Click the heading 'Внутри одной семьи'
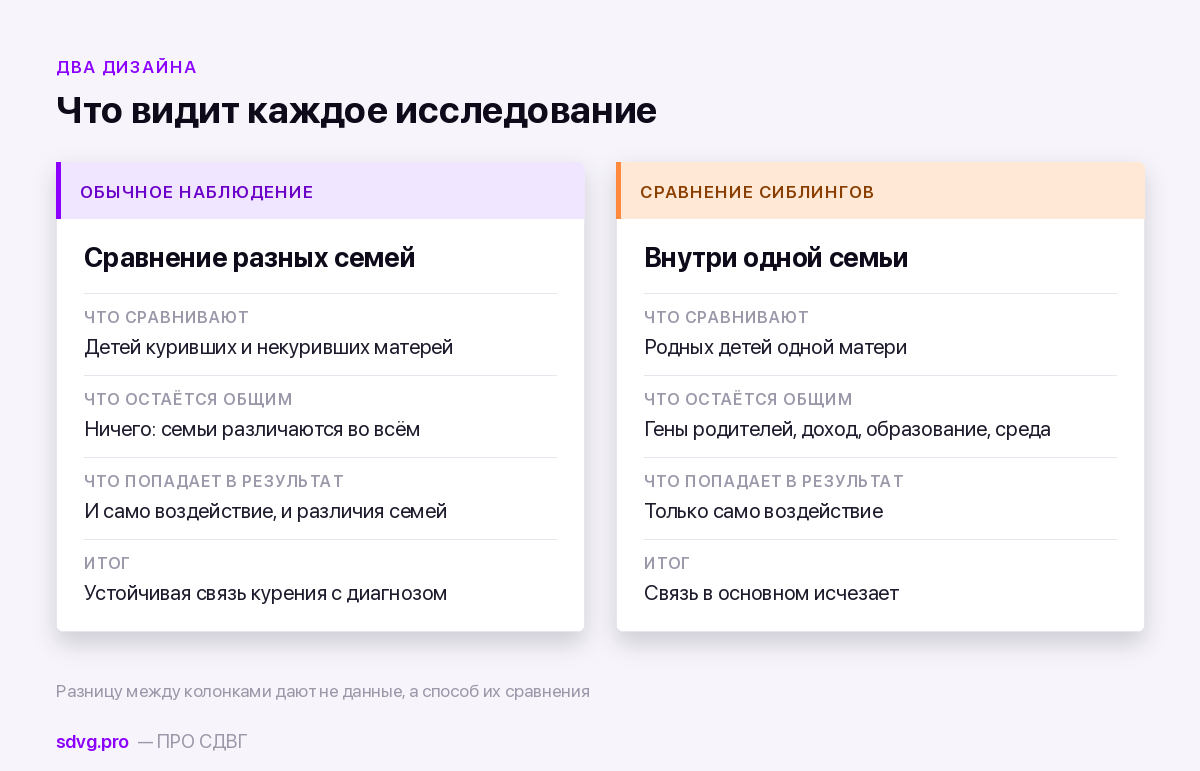The width and height of the screenshot is (1200, 771). (776, 258)
